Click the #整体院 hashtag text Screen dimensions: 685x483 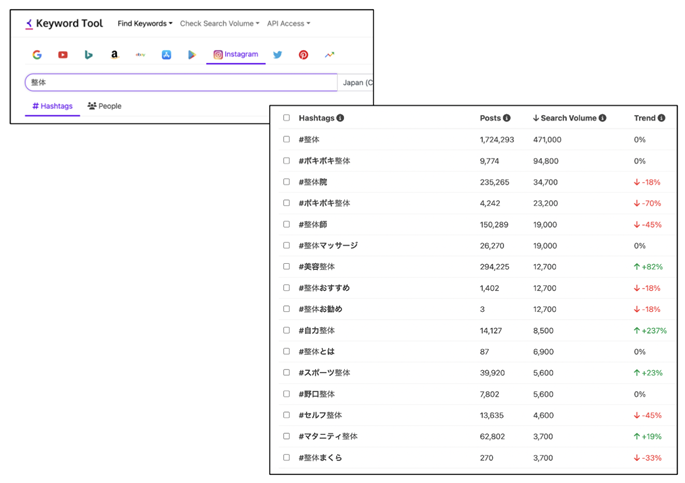click(313, 182)
